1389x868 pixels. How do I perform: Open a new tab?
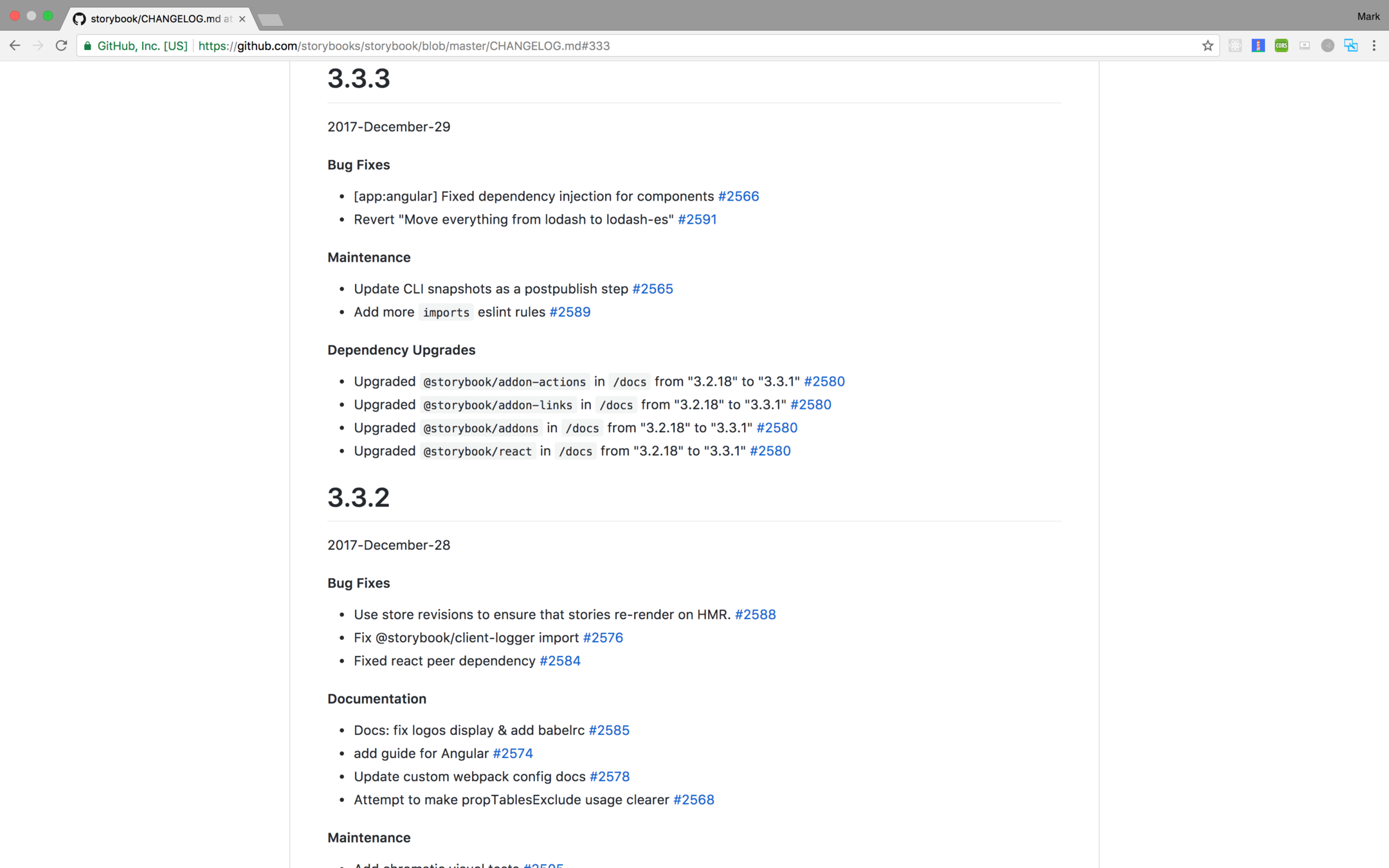270,20
